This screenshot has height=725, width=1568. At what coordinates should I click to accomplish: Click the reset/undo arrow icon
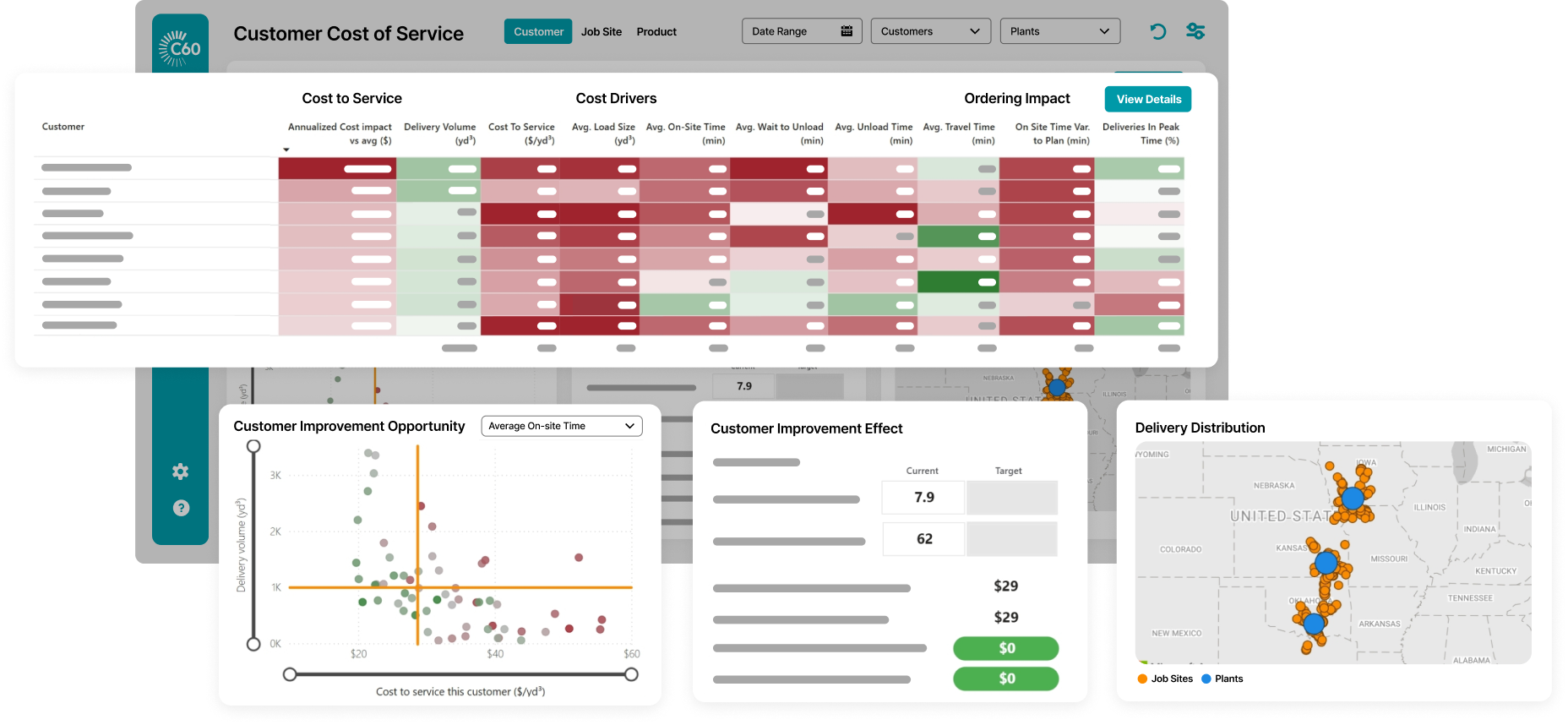click(1157, 31)
